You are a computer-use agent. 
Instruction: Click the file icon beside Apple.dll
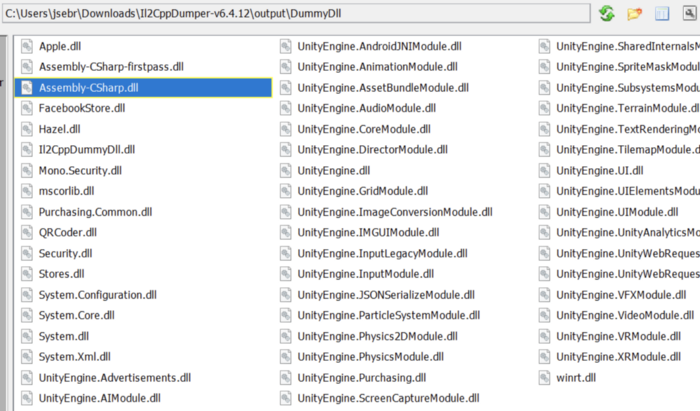[x=27, y=46]
